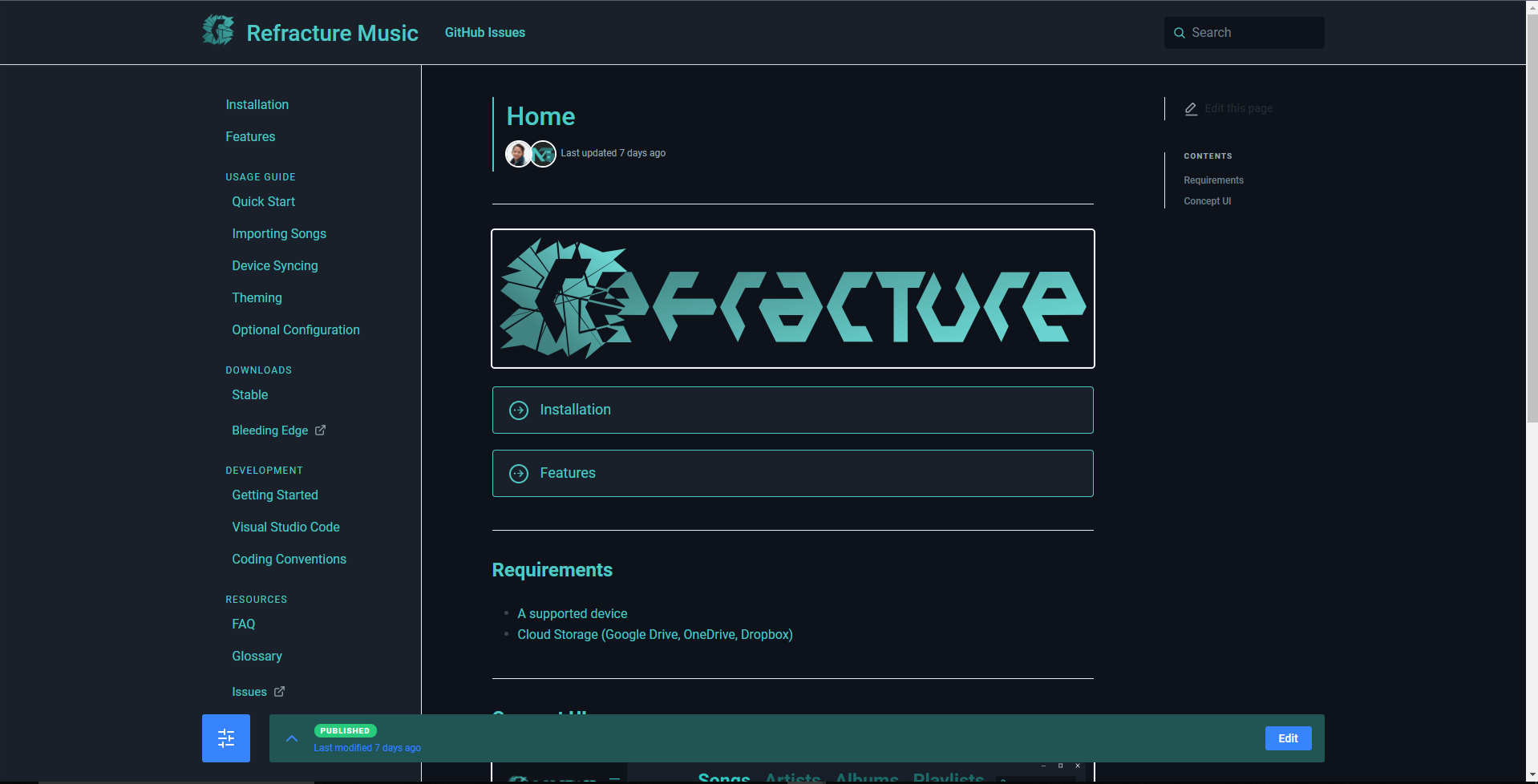Viewport: 1538px width, 784px height.
Task: Open the blue sliders settings button
Action: (226, 738)
